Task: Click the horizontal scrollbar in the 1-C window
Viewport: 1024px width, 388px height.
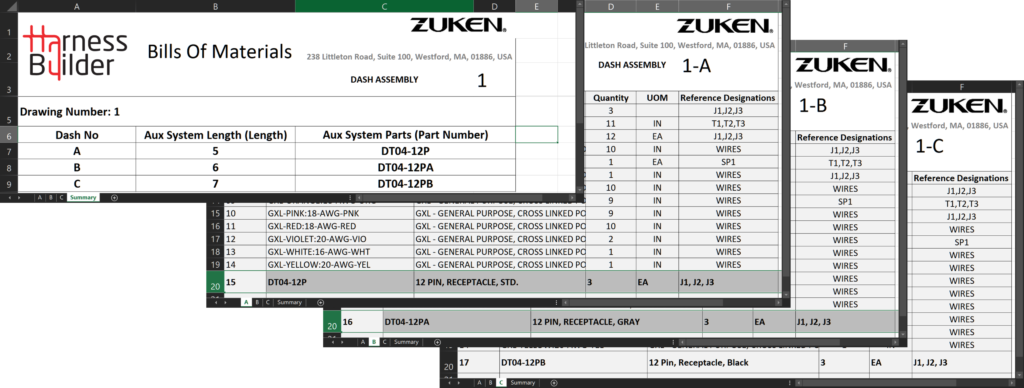Action: [x=904, y=383]
